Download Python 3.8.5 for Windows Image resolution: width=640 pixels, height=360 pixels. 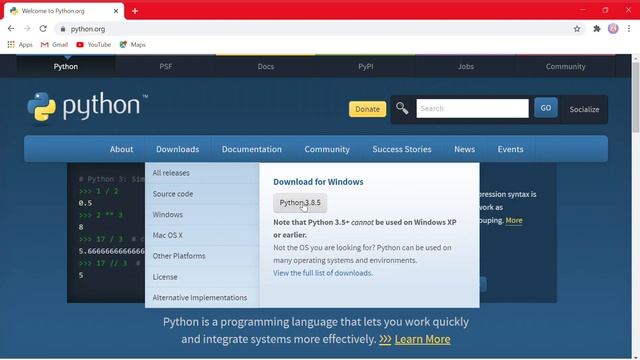pos(300,203)
